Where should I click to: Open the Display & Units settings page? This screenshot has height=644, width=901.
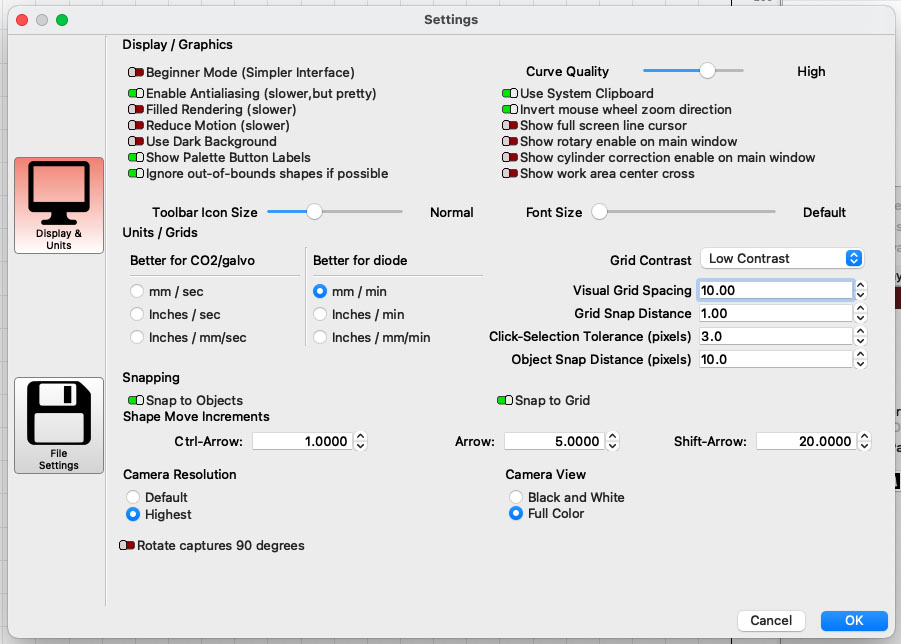pyautogui.click(x=59, y=205)
